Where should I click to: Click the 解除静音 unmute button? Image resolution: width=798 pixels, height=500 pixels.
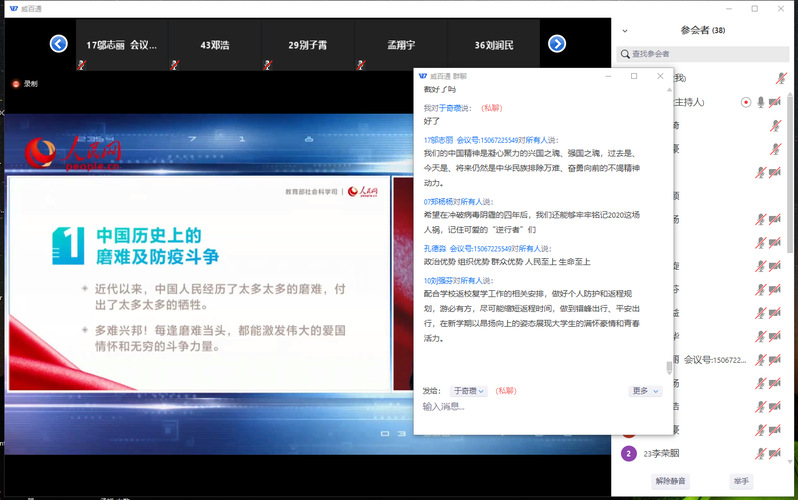click(669, 482)
